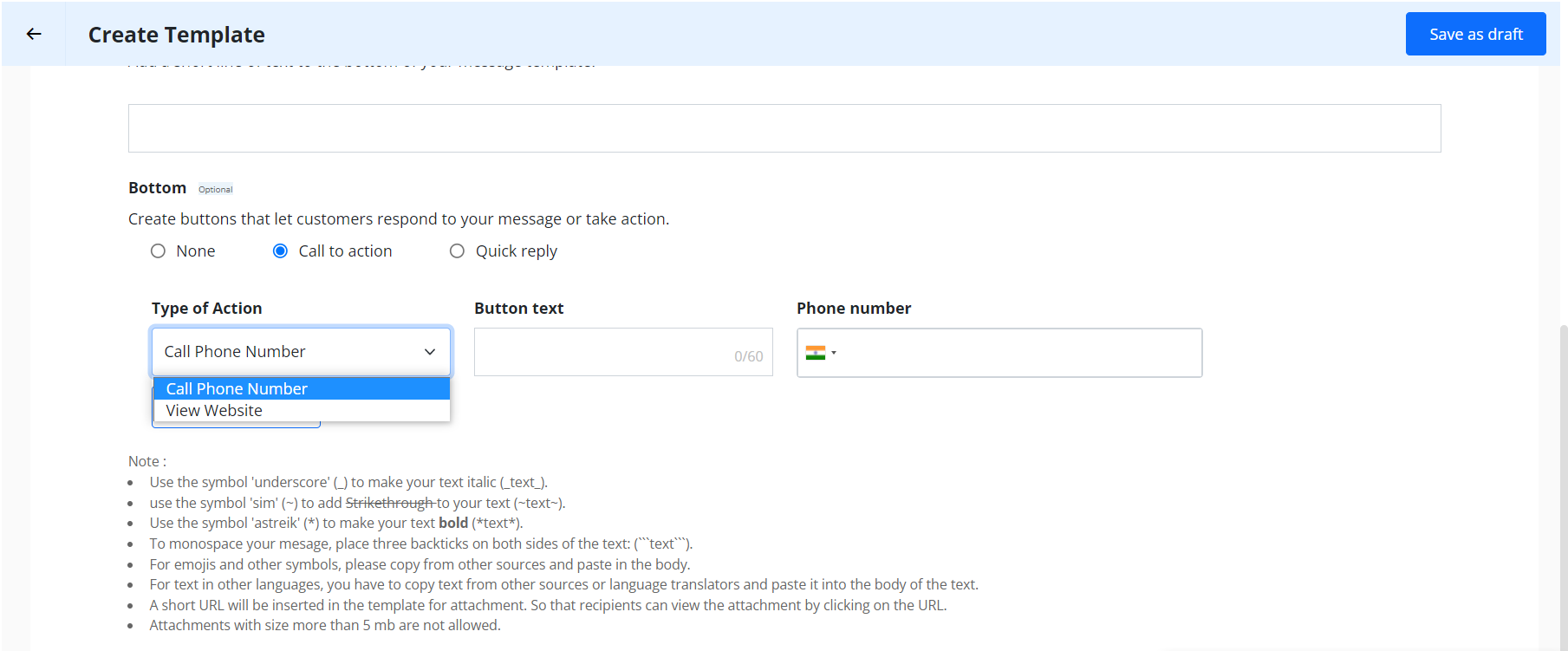Viewport: 1568px width, 651px height.
Task: Open the India flag country code selector
Action: click(821, 353)
